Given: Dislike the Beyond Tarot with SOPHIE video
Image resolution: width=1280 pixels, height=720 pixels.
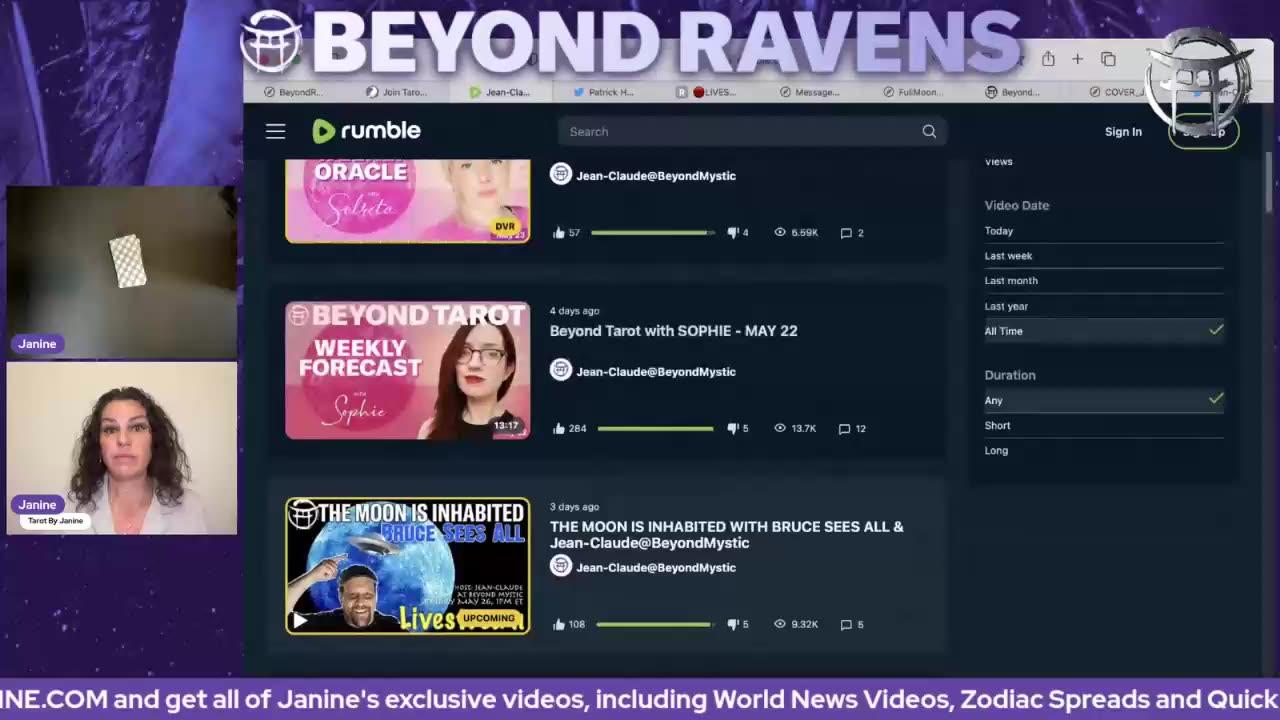Looking at the screenshot, I should click(x=733, y=428).
